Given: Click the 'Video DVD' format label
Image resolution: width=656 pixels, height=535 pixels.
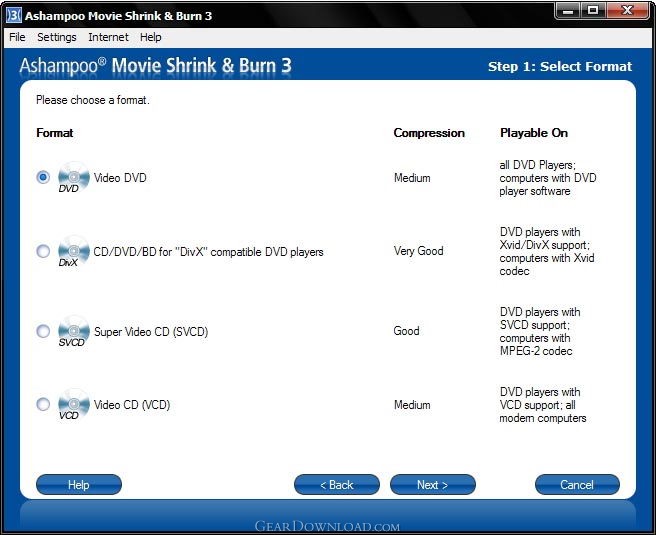Looking at the screenshot, I should (120, 178).
